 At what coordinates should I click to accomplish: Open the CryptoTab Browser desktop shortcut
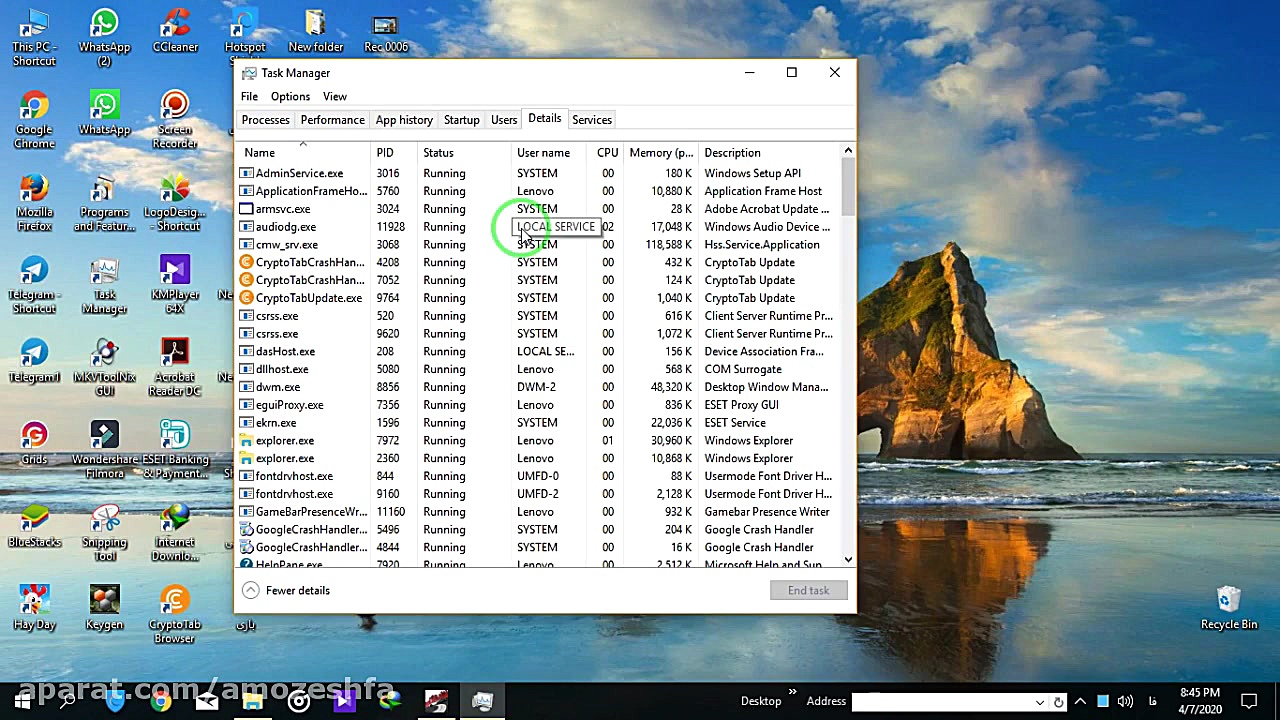(174, 600)
